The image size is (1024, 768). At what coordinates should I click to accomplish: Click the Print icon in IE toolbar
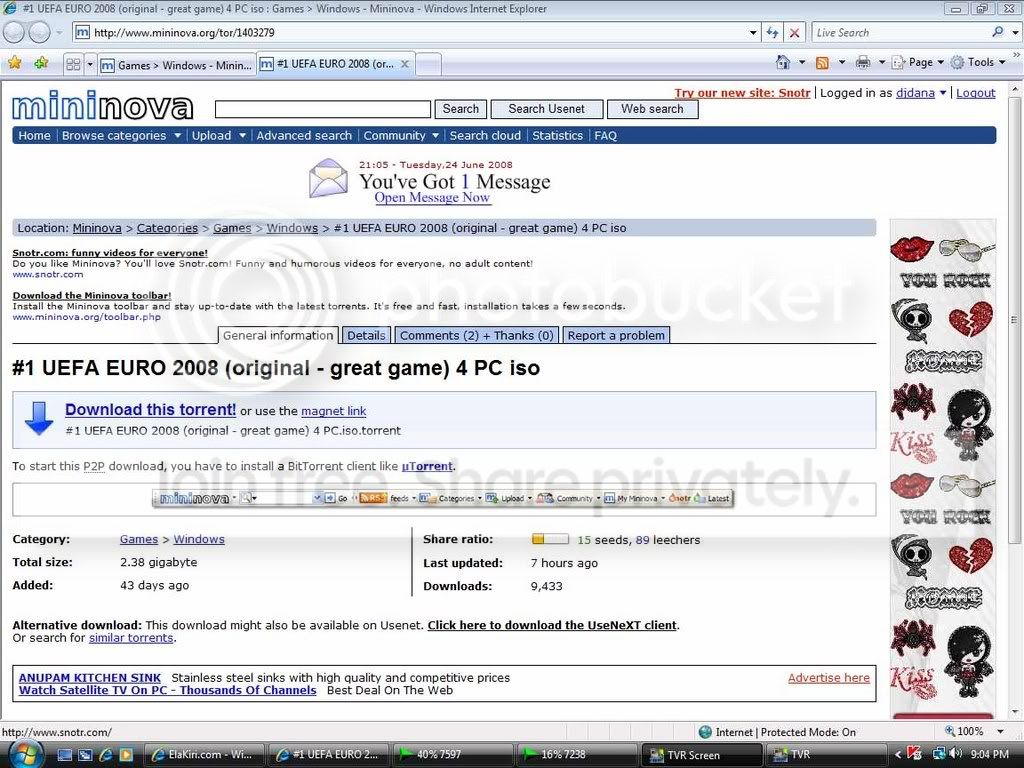[x=863, y=63]
